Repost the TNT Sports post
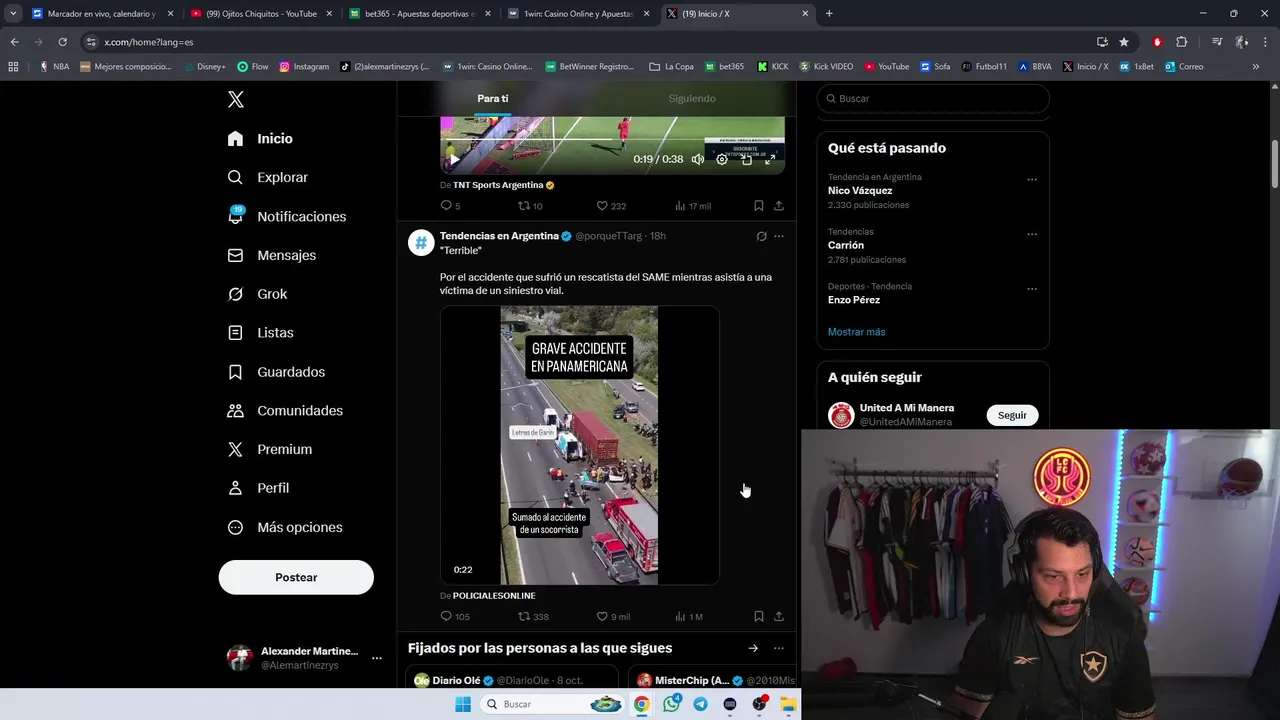The width and height of the screenshot is (1280, 720). tap(530, 205)
